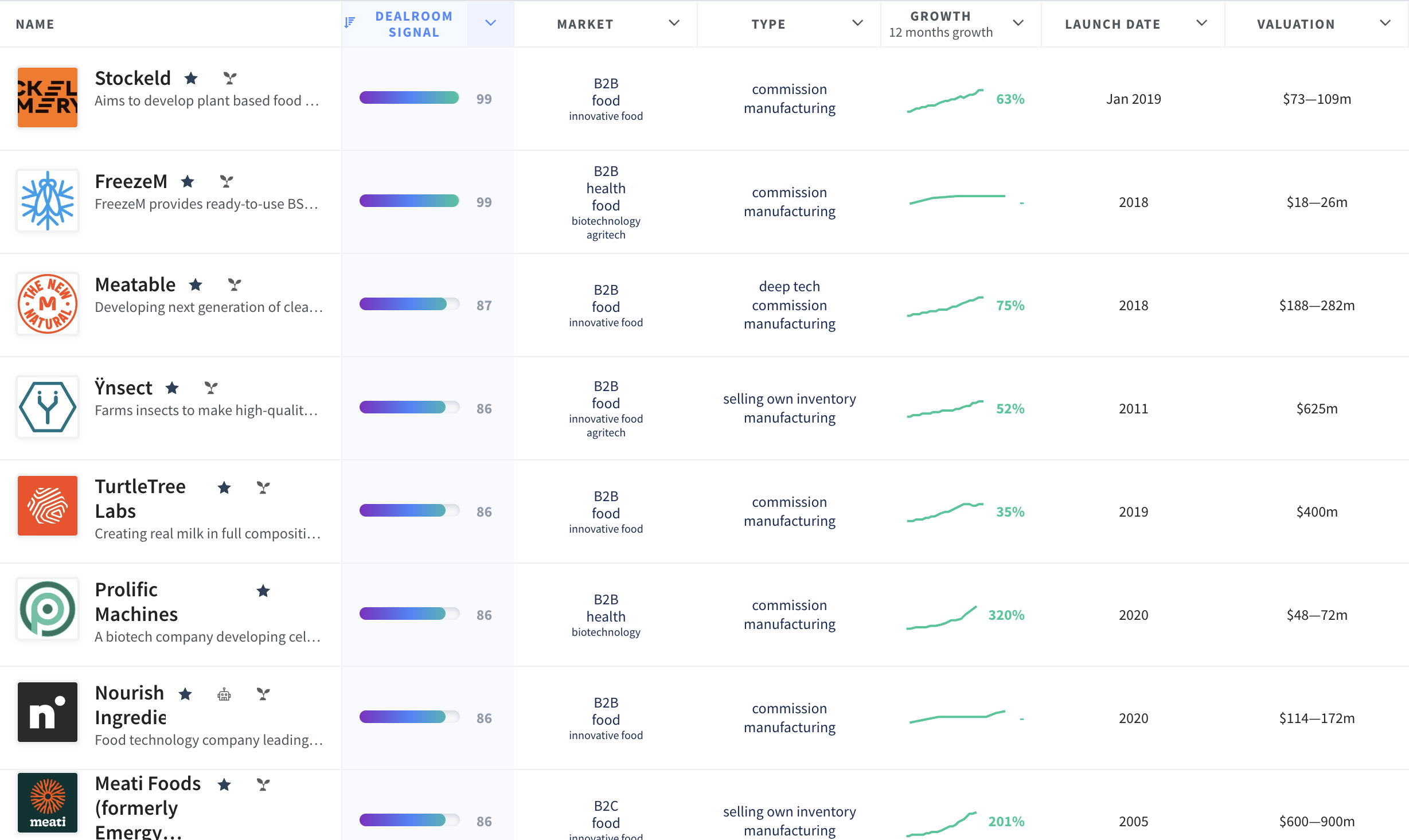Click the Ÿnsect hexagon logo
This screenshot has height=840, width=1409.
(48, 407)
